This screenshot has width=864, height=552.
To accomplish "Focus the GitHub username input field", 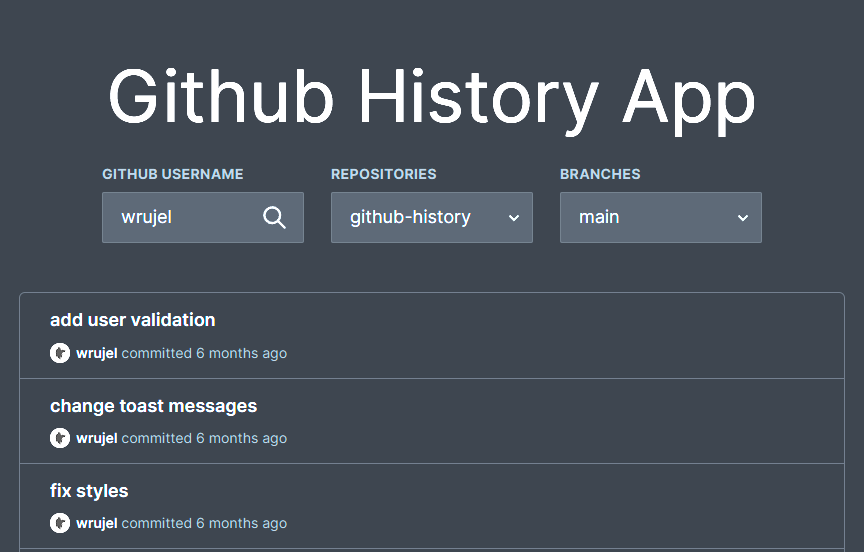I will pos(203,218).
